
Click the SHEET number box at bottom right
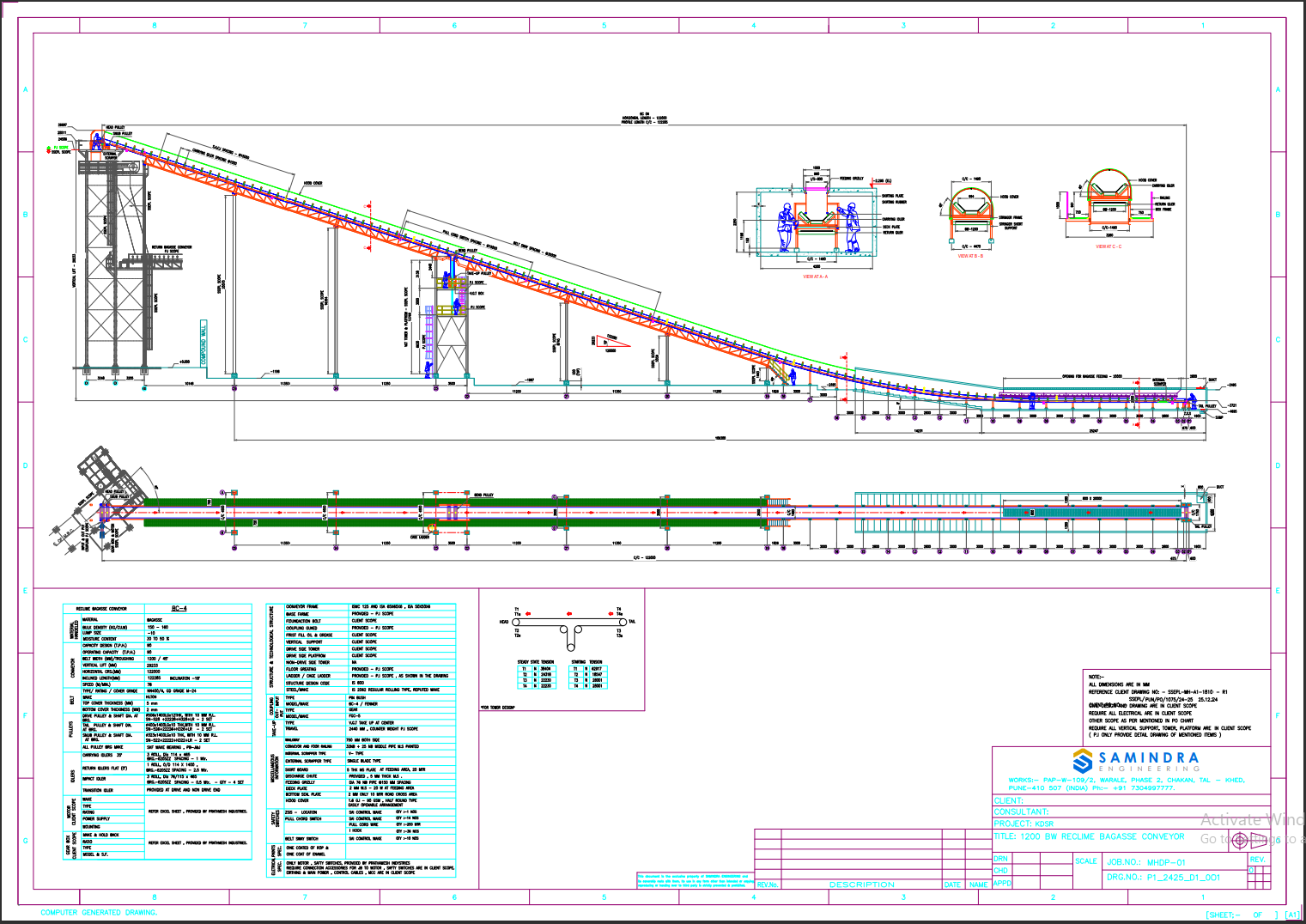[1236, 915]
